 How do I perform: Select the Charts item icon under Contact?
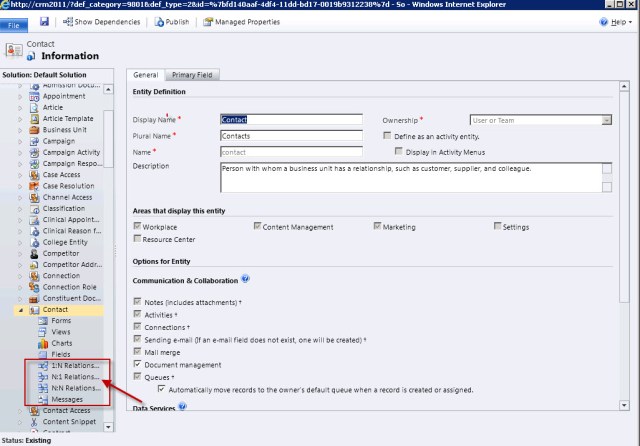(x=41, y=343)
